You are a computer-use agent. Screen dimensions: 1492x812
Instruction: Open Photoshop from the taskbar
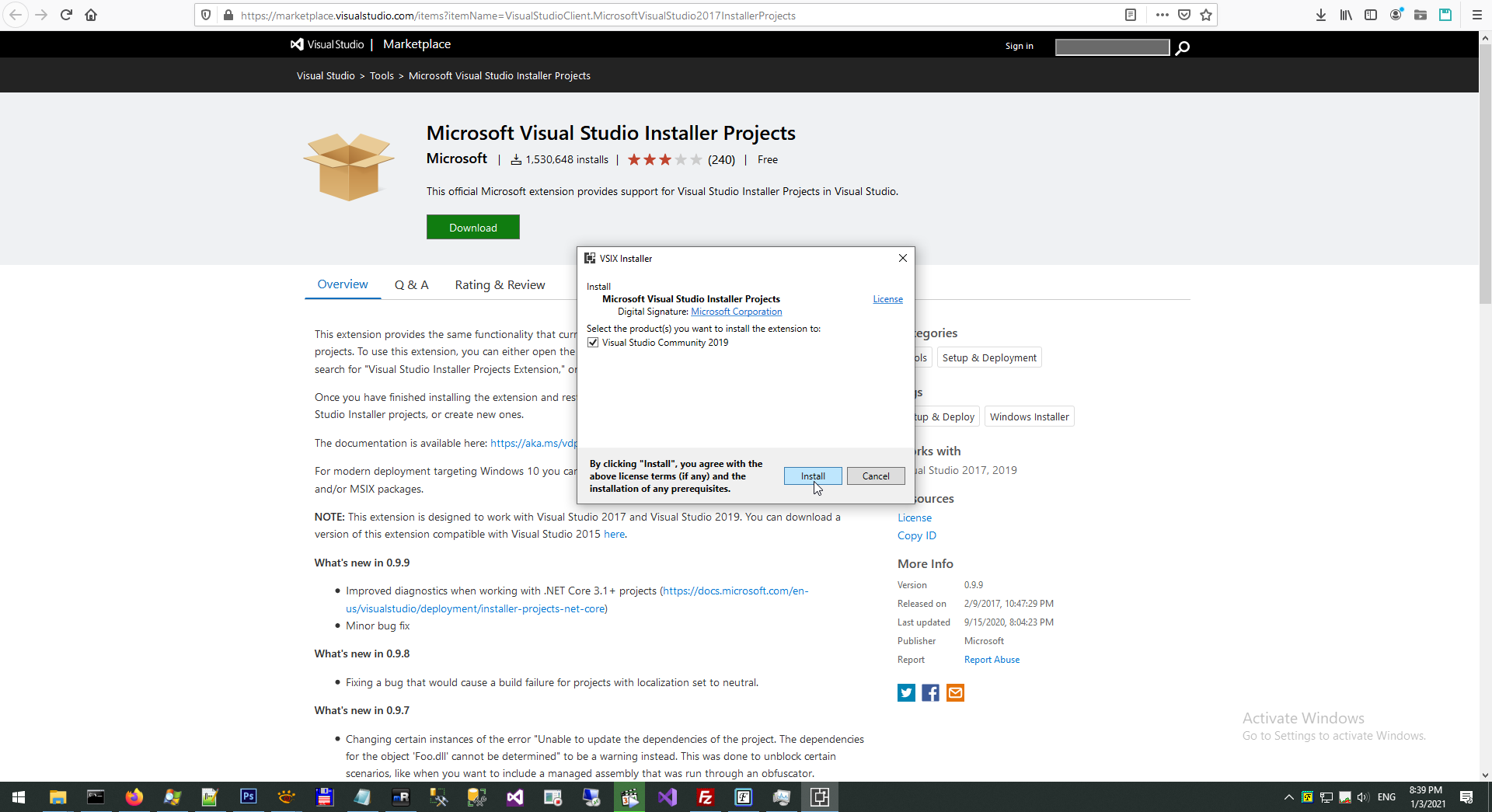pos(248,797)
